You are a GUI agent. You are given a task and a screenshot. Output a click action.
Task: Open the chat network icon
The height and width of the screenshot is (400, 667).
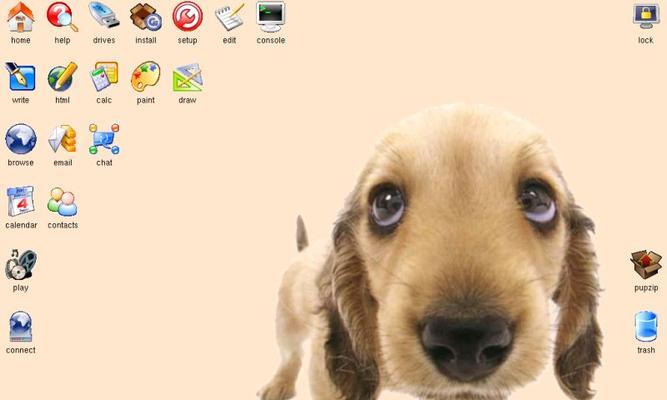point(104,139)
